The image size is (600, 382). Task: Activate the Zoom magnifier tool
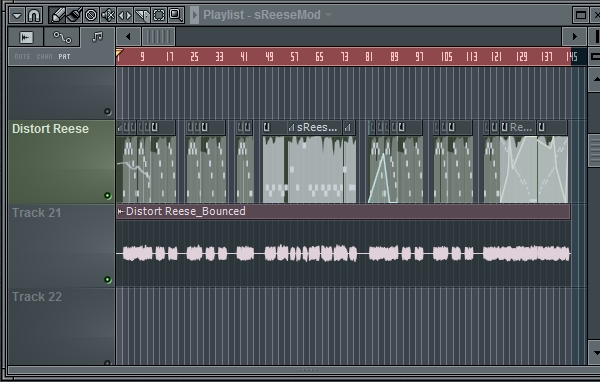coord(176,15)
